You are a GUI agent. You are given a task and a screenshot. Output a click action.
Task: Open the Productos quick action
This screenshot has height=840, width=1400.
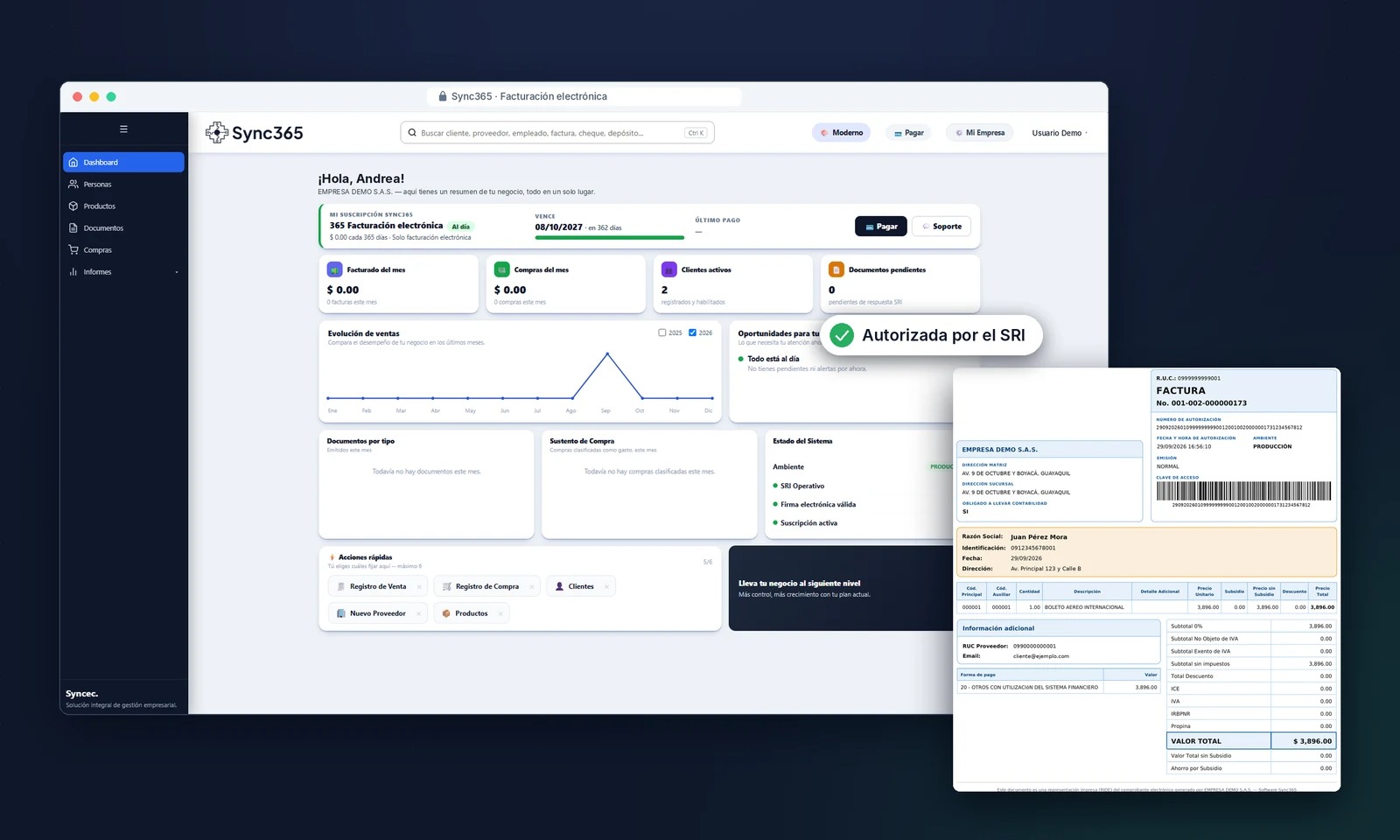pos(471,613)
